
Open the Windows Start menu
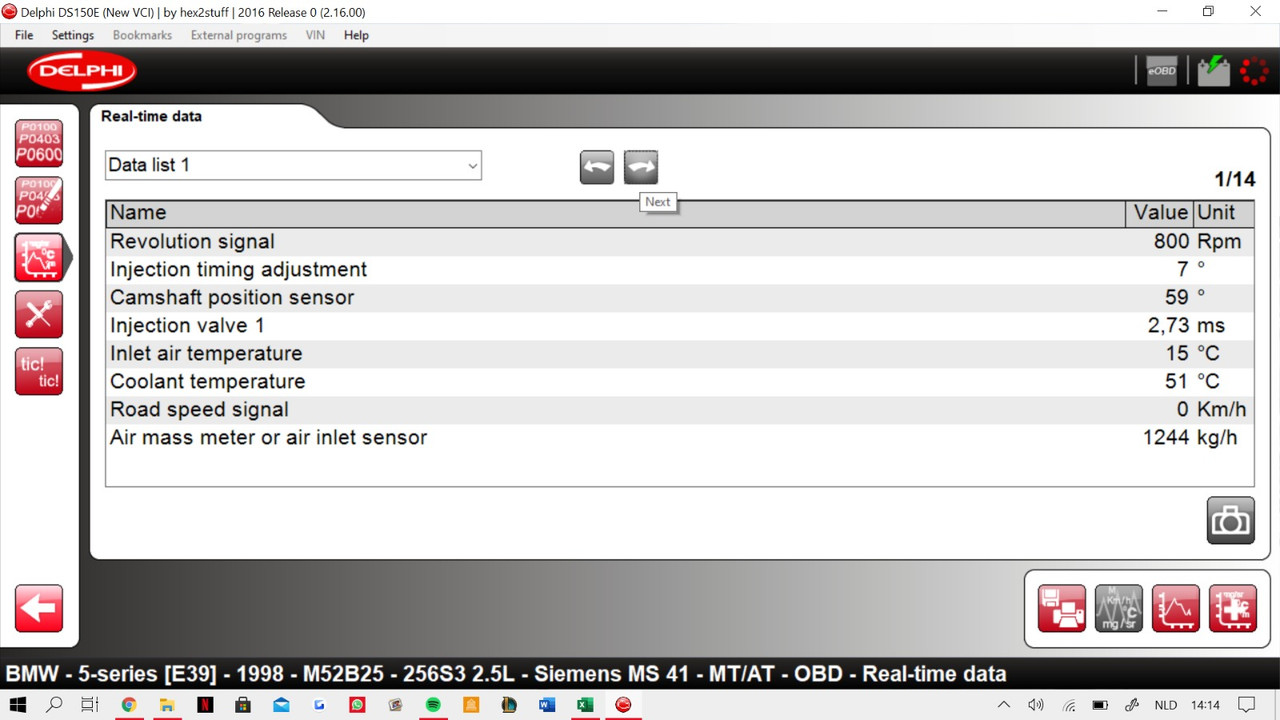(x=18, y=705)
